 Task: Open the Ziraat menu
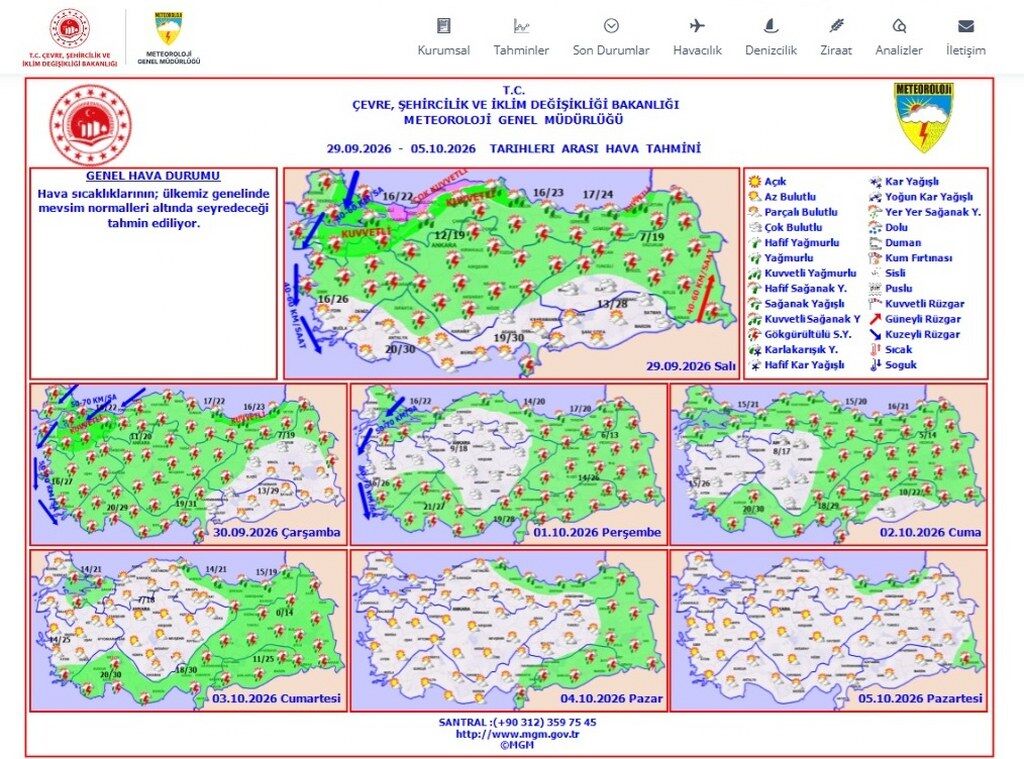(x=836, y=50)
